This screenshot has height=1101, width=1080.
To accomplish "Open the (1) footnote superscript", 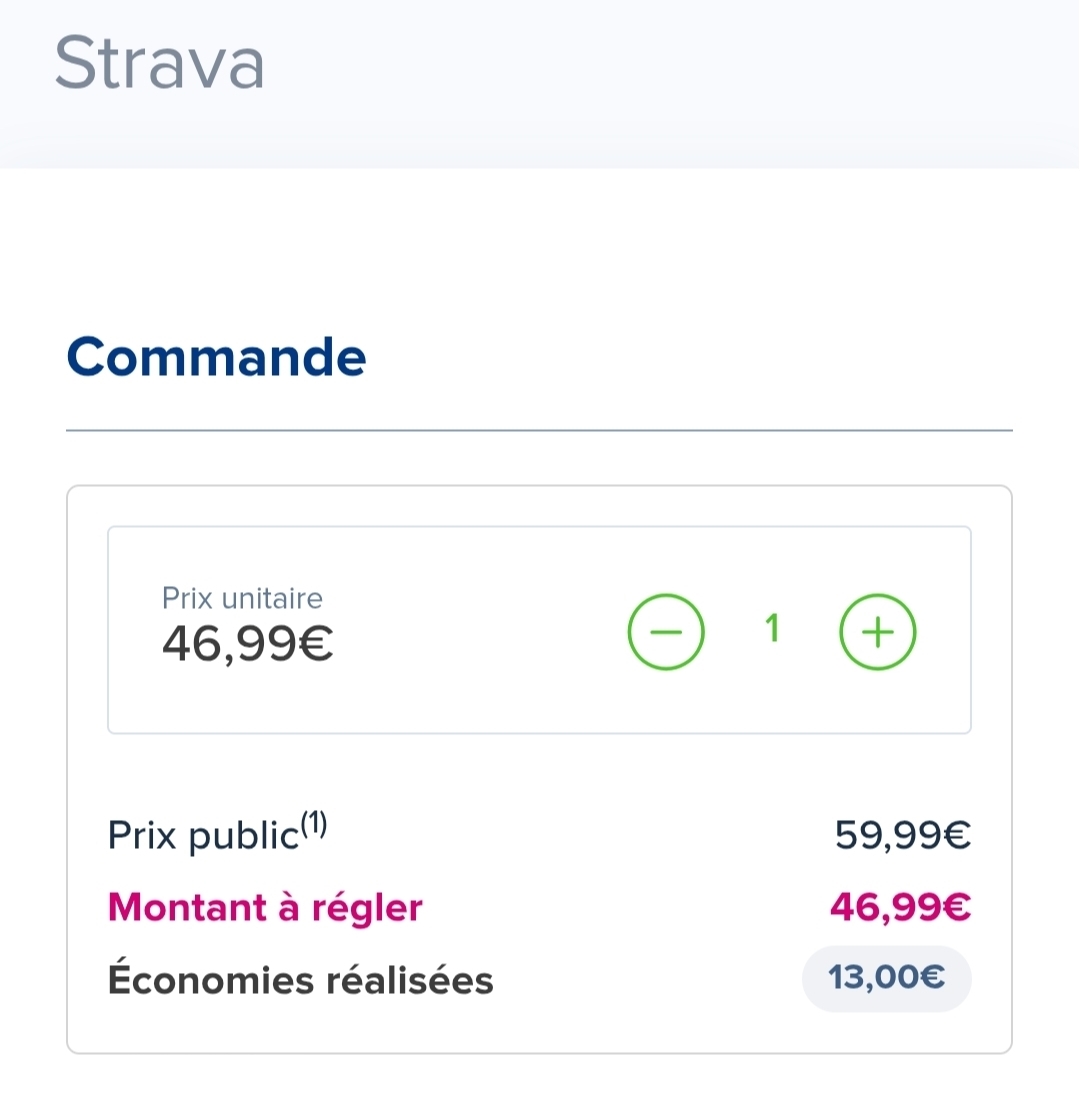I will point(314,826).
